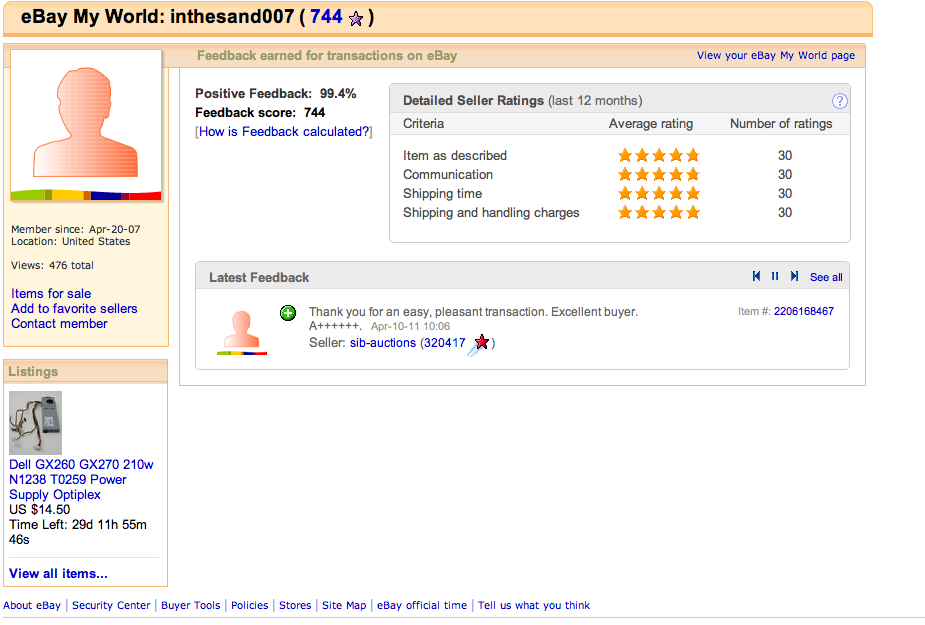This screenshot has width=925, height=625.
Task: Click the Feedback score 744 text
Action: pos(260,113)
